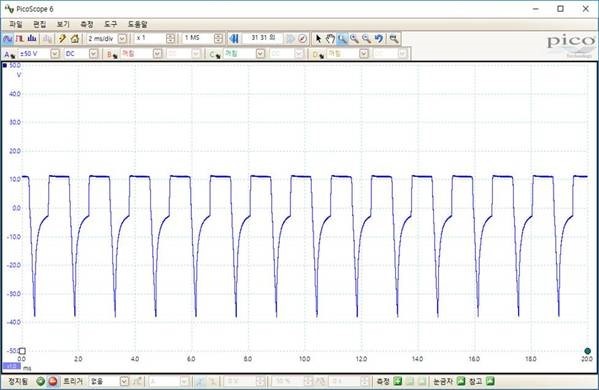Go to first waveform buffer button
Viewport: 599px width, 390px height.
[x=234, y=39]
